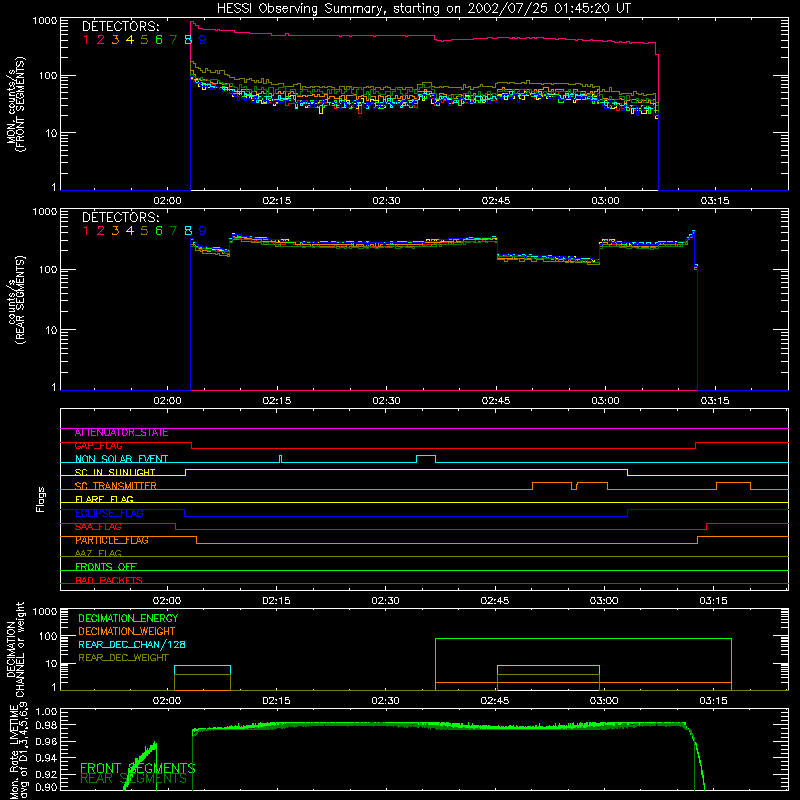Click the MON. counts/s (FRONT SEGMENTS) axis title
800x800 pixels.
tap(16, 104)
